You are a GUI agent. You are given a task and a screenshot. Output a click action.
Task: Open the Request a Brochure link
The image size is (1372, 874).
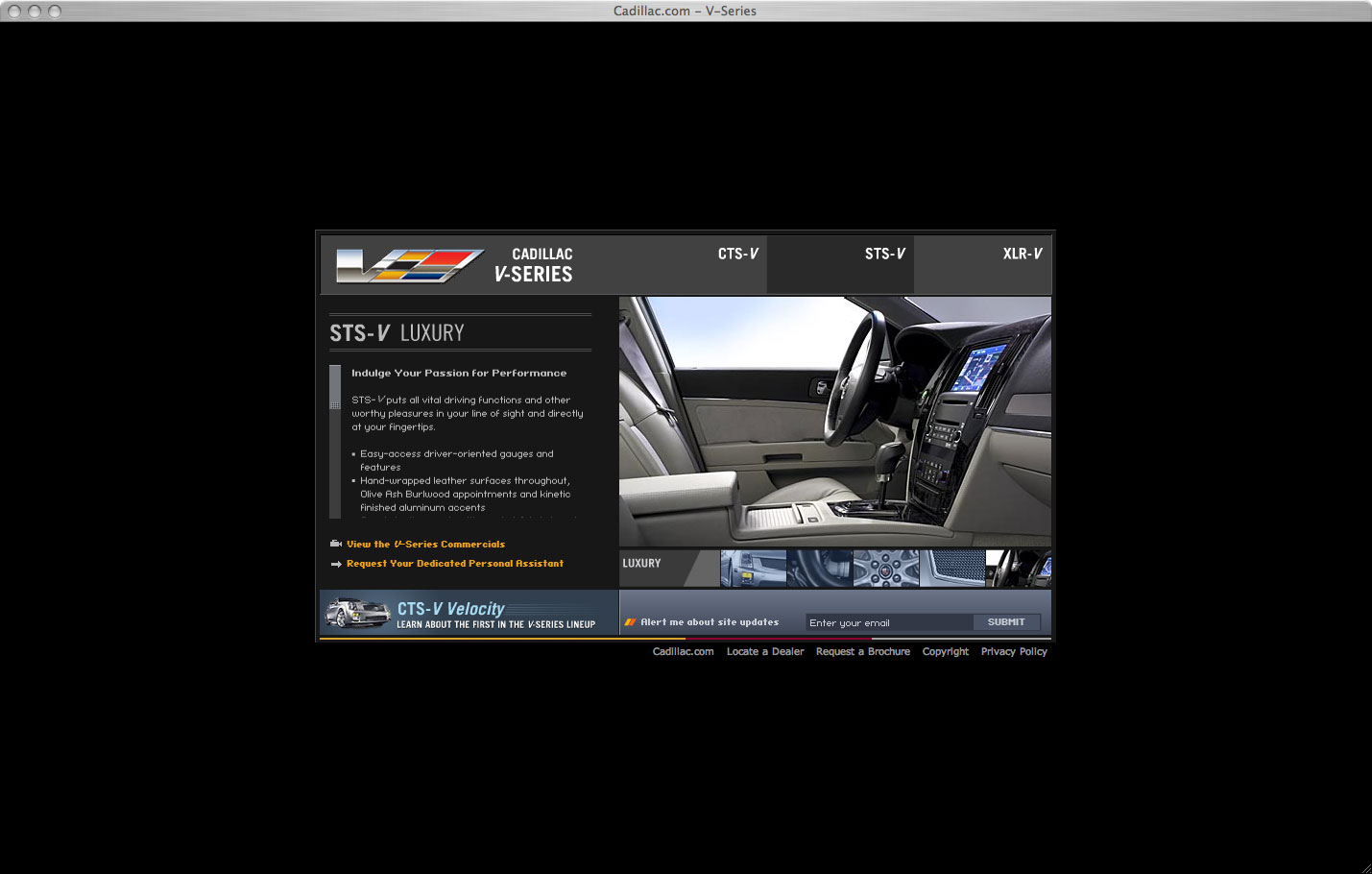pos(863,651)
